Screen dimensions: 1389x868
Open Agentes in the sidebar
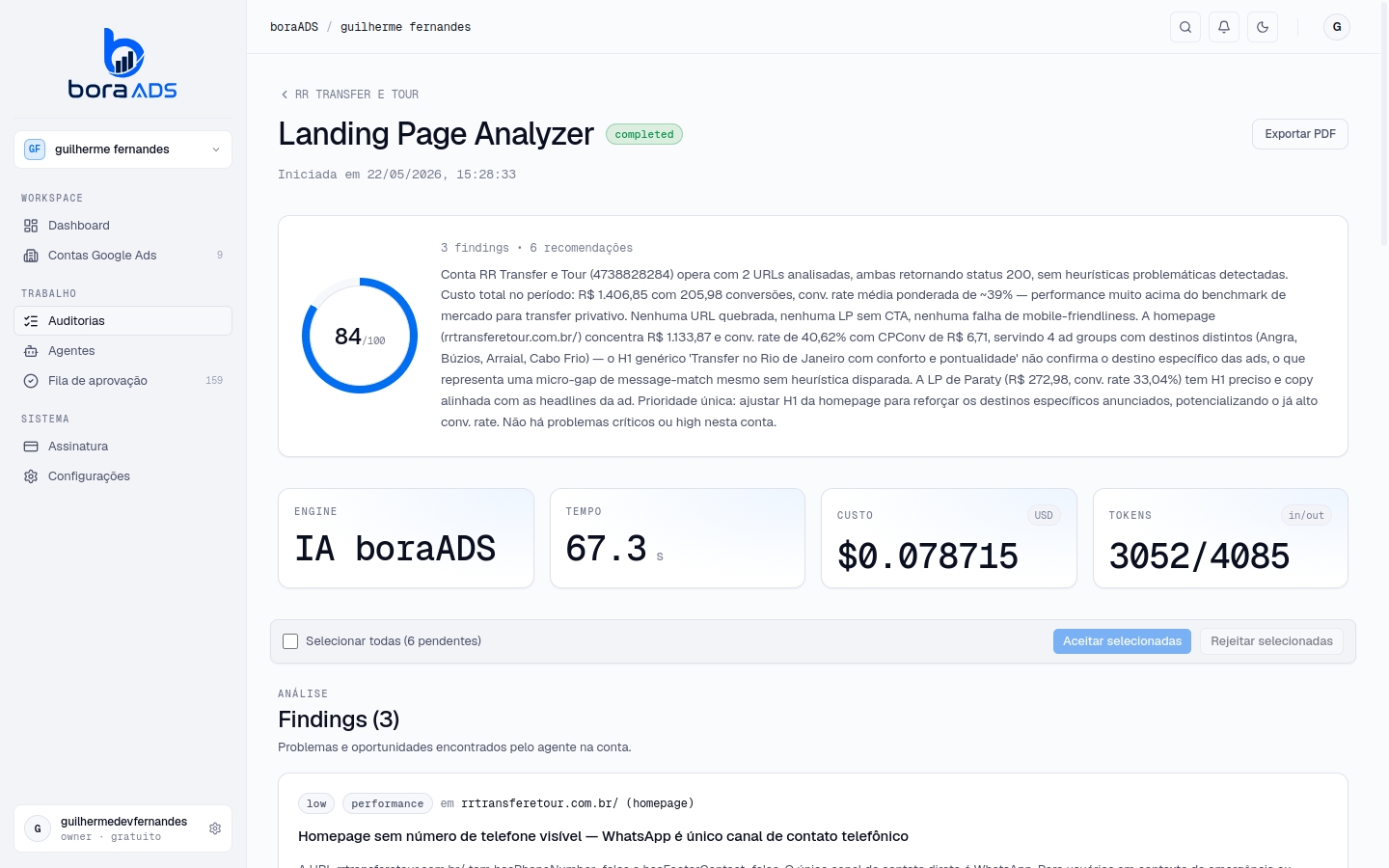click(123, 351)
